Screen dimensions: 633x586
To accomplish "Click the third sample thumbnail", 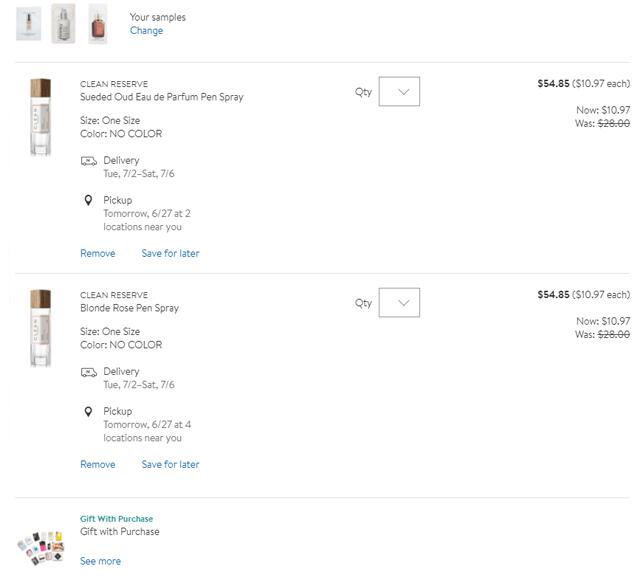I will (97, 23).
